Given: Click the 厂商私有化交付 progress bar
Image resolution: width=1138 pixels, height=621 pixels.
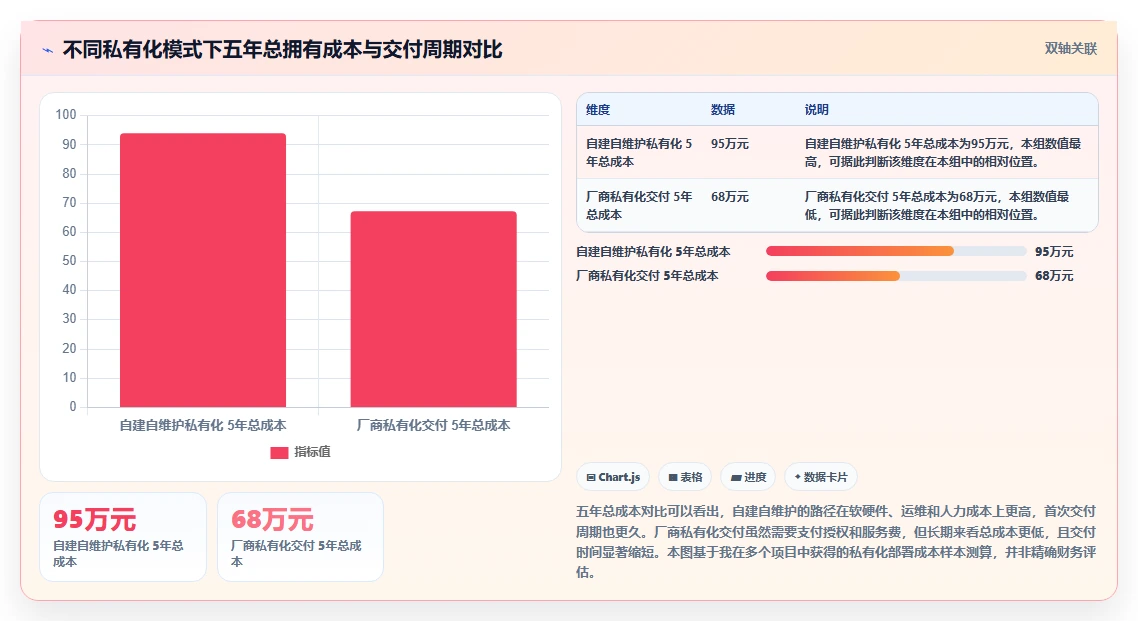Looking at the screenshot, I should click(x=896, y=276).
